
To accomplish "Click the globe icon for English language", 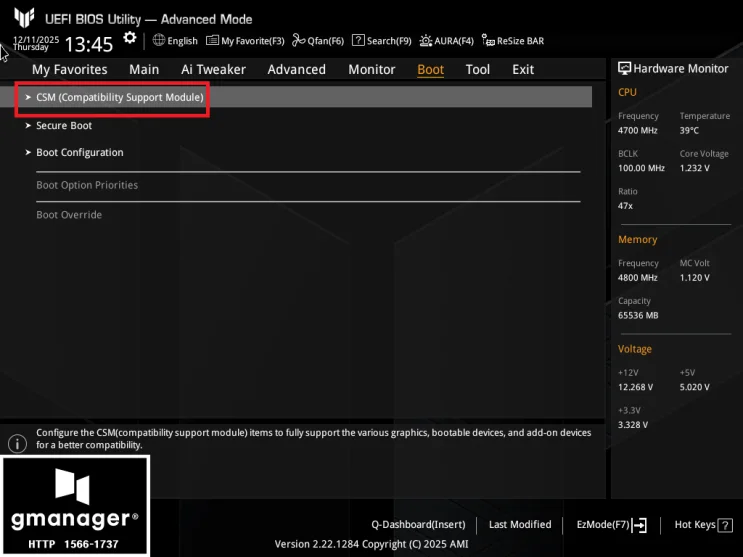I will coord(158,40).
